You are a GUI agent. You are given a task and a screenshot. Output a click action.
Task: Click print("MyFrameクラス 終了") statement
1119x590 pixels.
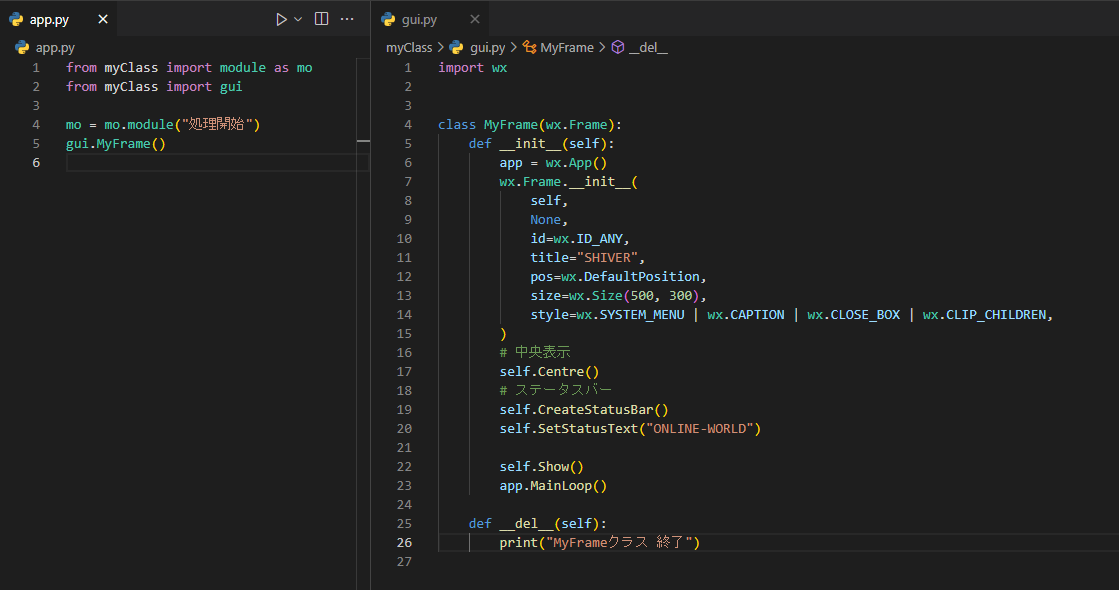coord(599,543)
